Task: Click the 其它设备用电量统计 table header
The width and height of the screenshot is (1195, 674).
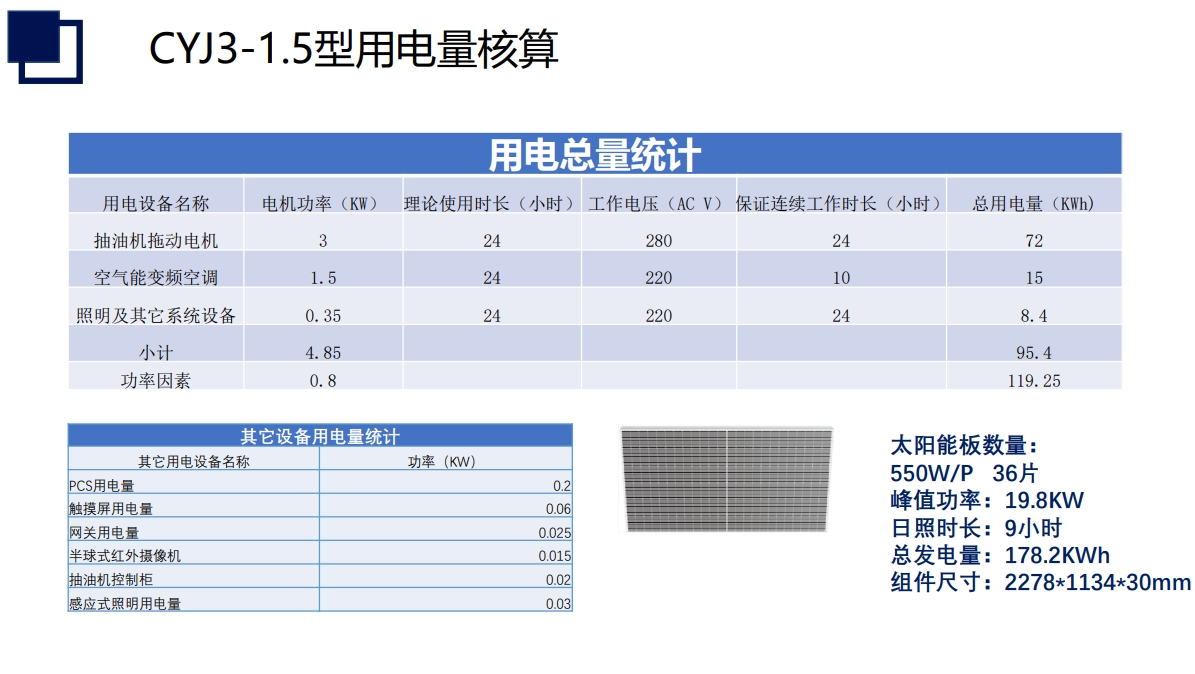Action: pos(320,435)
